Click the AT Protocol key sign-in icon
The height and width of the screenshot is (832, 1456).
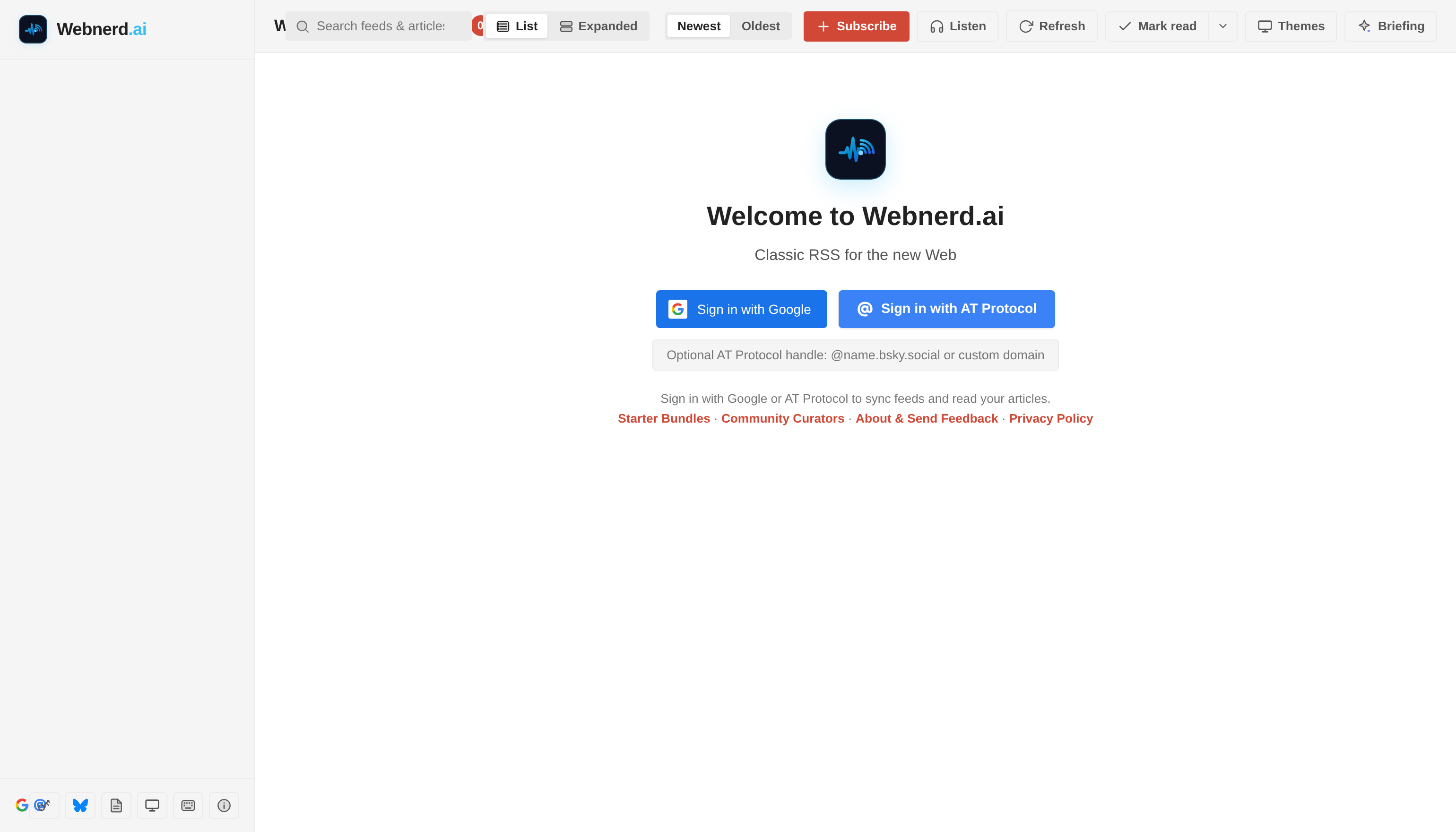pos(44,805)
